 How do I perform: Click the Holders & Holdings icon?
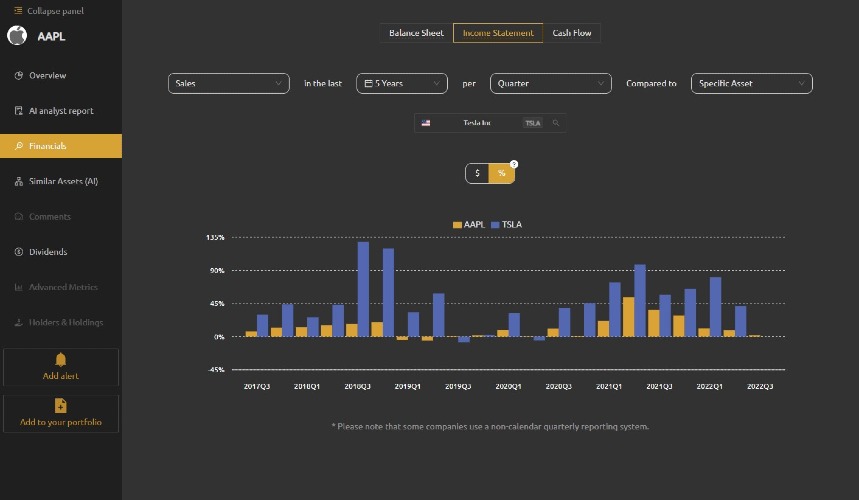19,323
